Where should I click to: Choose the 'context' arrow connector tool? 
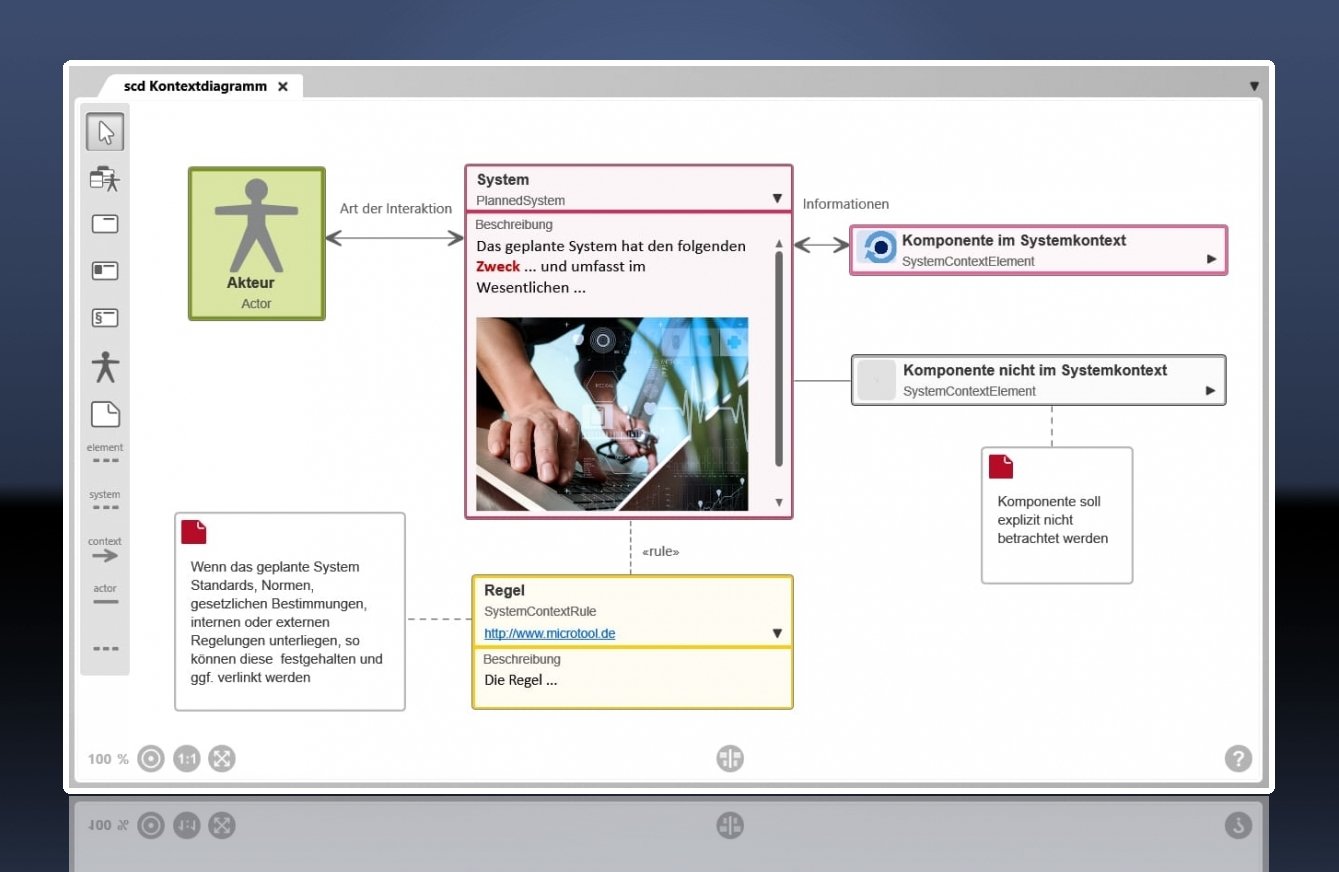click(105, 549)
